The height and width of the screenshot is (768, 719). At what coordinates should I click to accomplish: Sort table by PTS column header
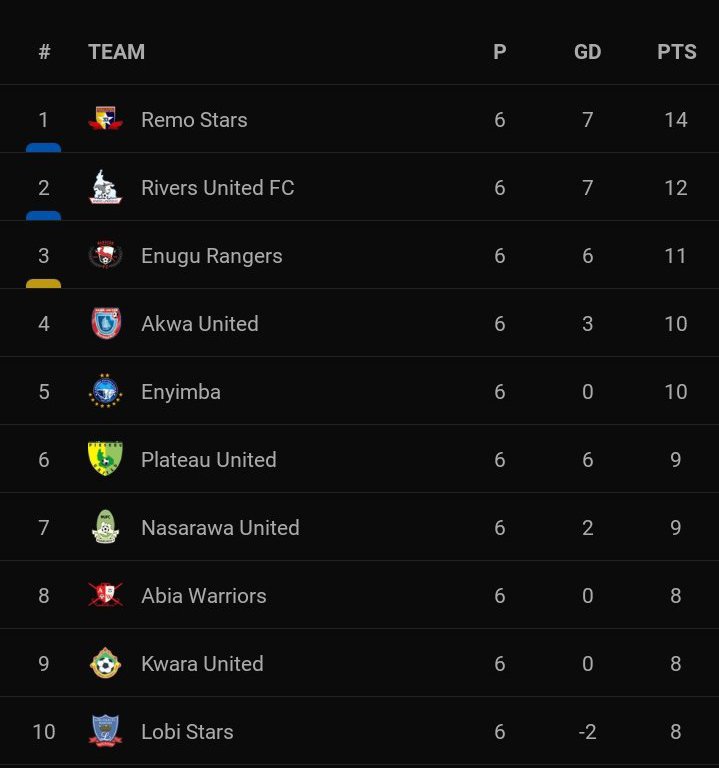[x=676, y=52]
